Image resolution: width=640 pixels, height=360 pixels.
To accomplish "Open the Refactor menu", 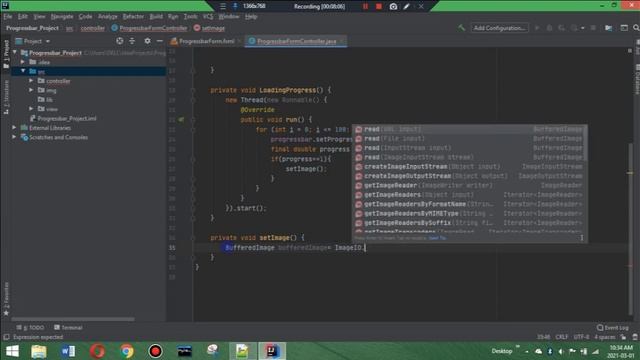I will pyautogui.click(x=133, y=17).
